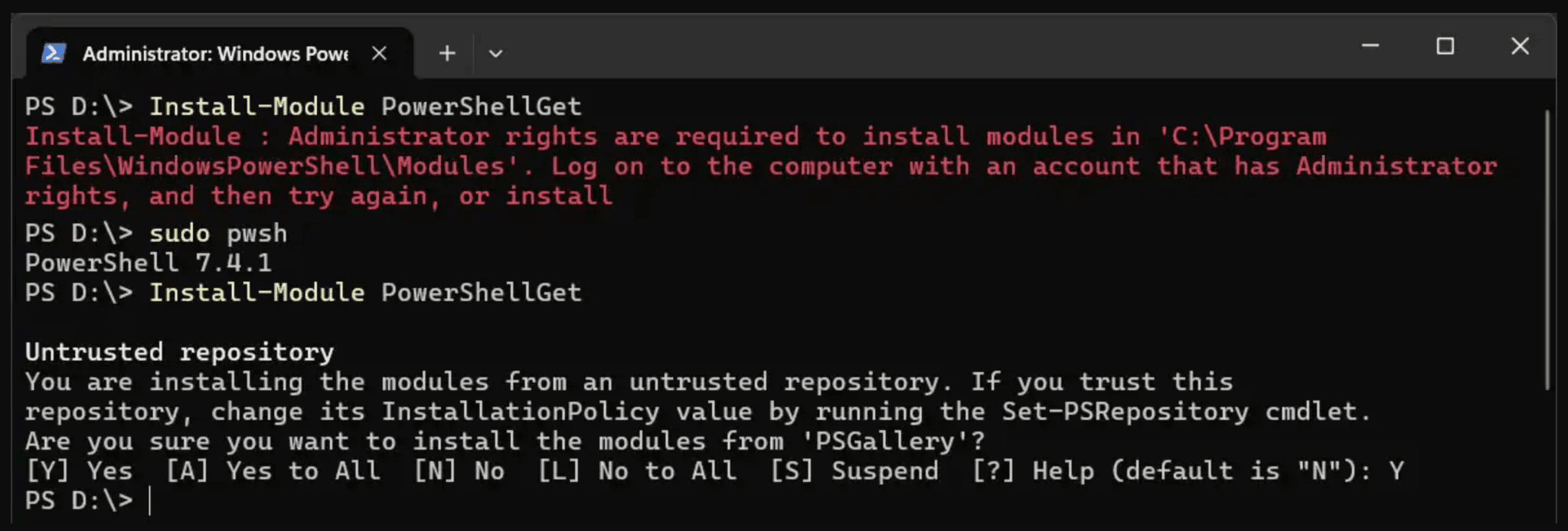
Task: Maximize the terminal window
Action: pos(1445,46)
